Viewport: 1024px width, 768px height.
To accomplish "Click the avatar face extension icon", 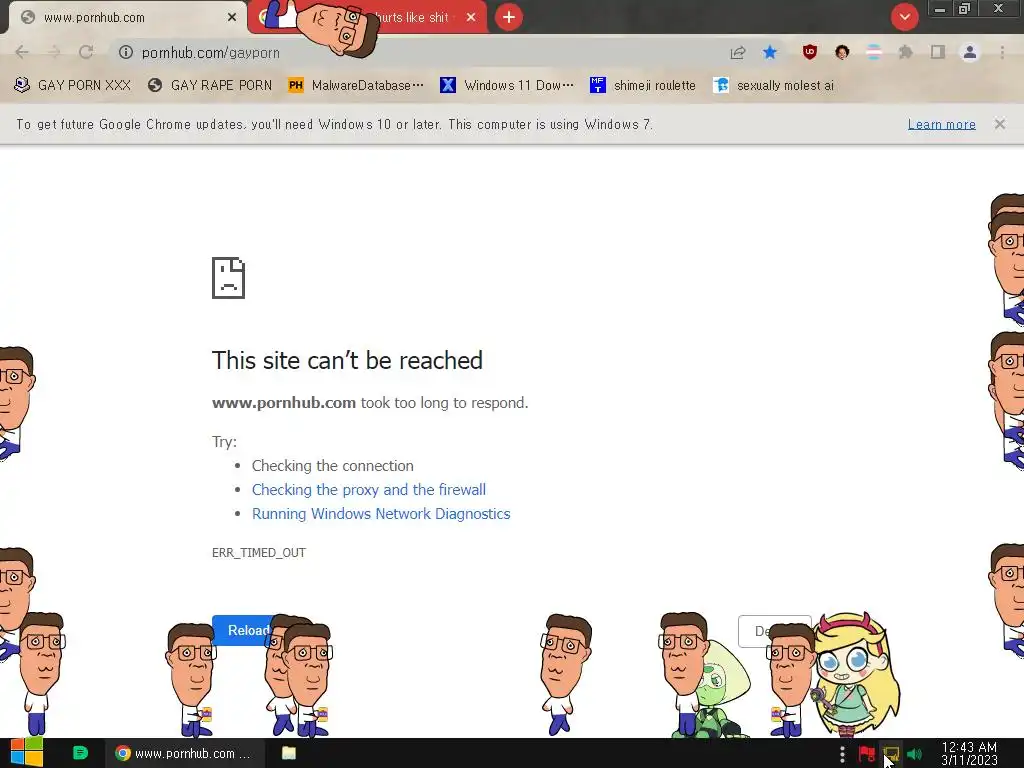I will pyautogui.click(x=842, y=52).
